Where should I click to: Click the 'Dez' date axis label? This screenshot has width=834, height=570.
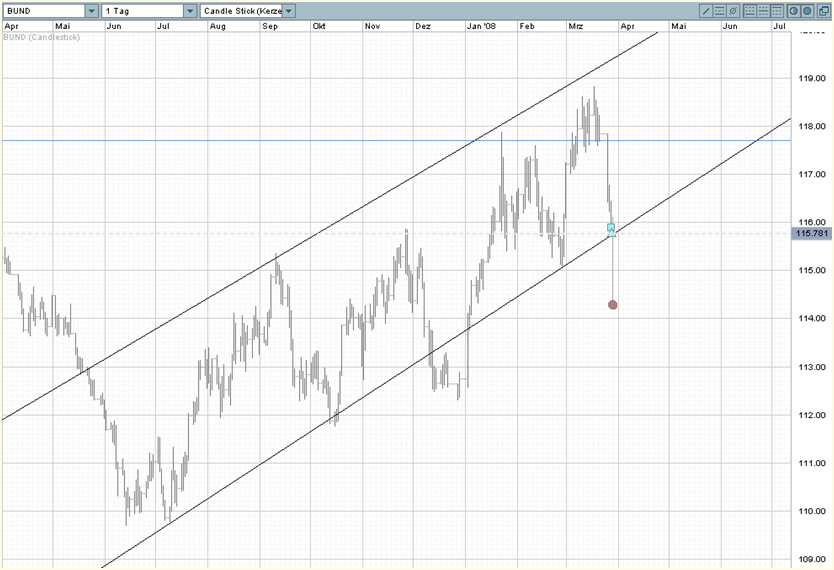point(423,26)
